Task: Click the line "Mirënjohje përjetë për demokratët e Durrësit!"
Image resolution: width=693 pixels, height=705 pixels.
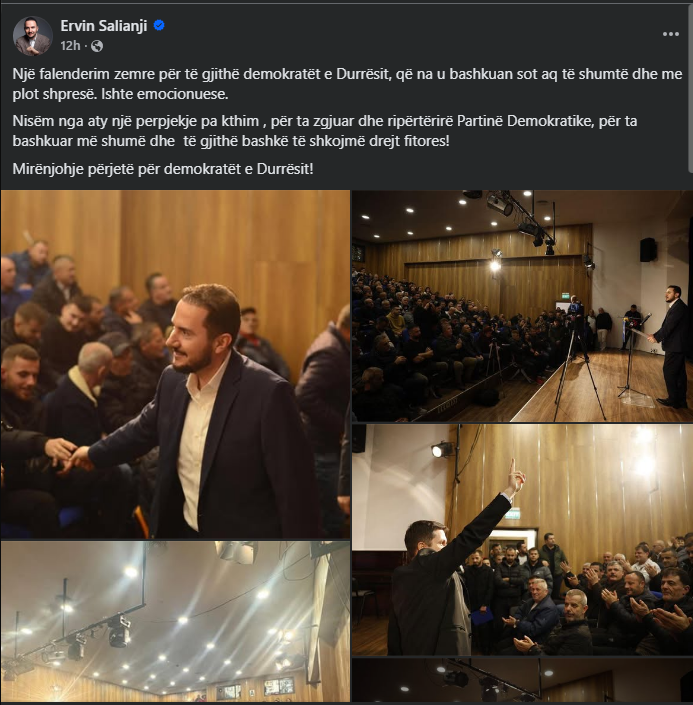Action: [163, 169]
